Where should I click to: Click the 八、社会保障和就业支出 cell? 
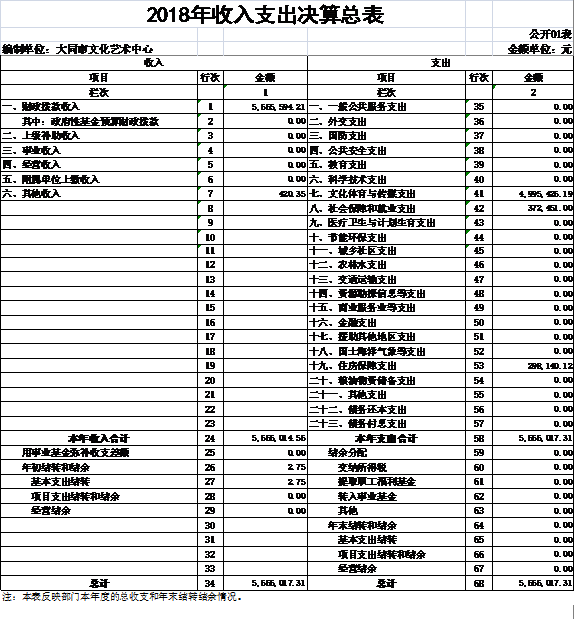coord(386,208)
